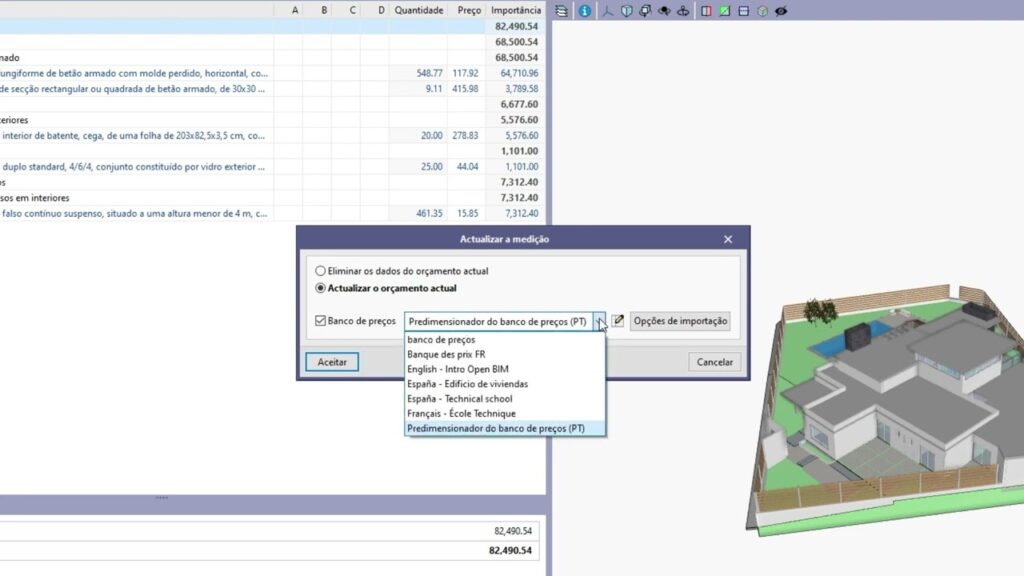Open 'Opções de importação' button
Image resolution: width=1024 pixels, height=576 pixels.
(680, 321)
